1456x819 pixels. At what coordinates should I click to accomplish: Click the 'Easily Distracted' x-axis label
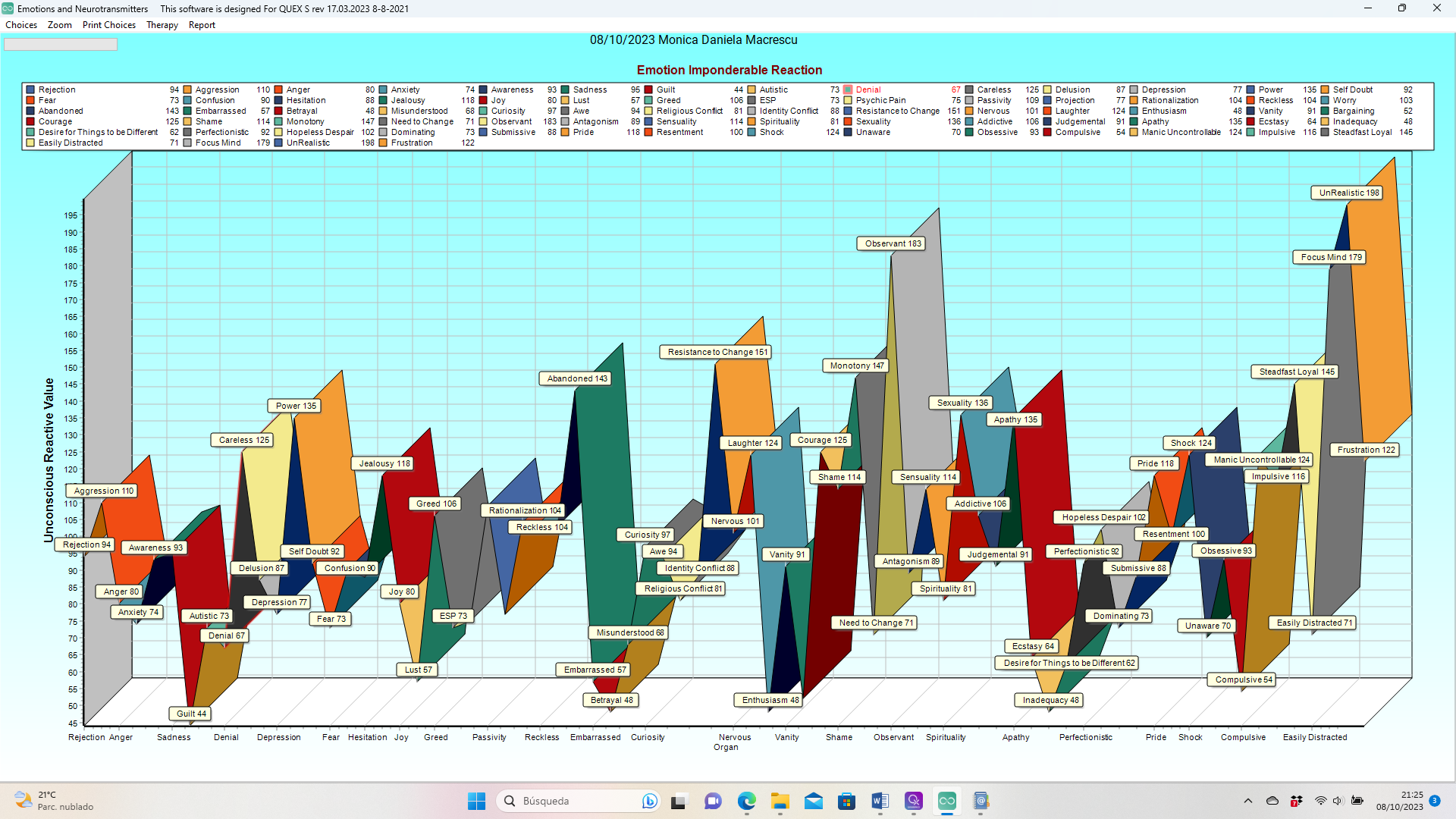(x=1315, y=737)
